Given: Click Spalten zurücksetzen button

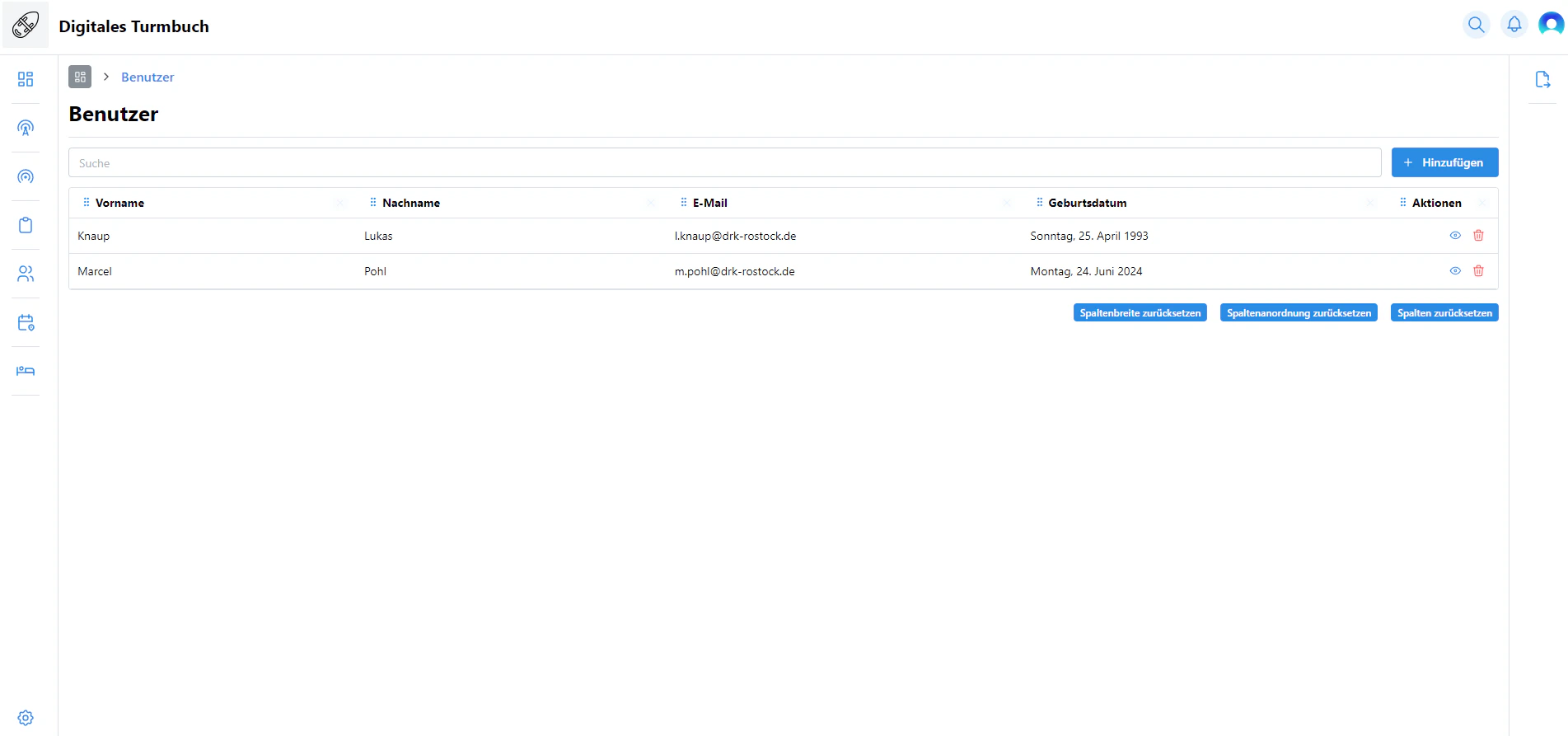Looking at the screenshot, I should pos(1444,313).
